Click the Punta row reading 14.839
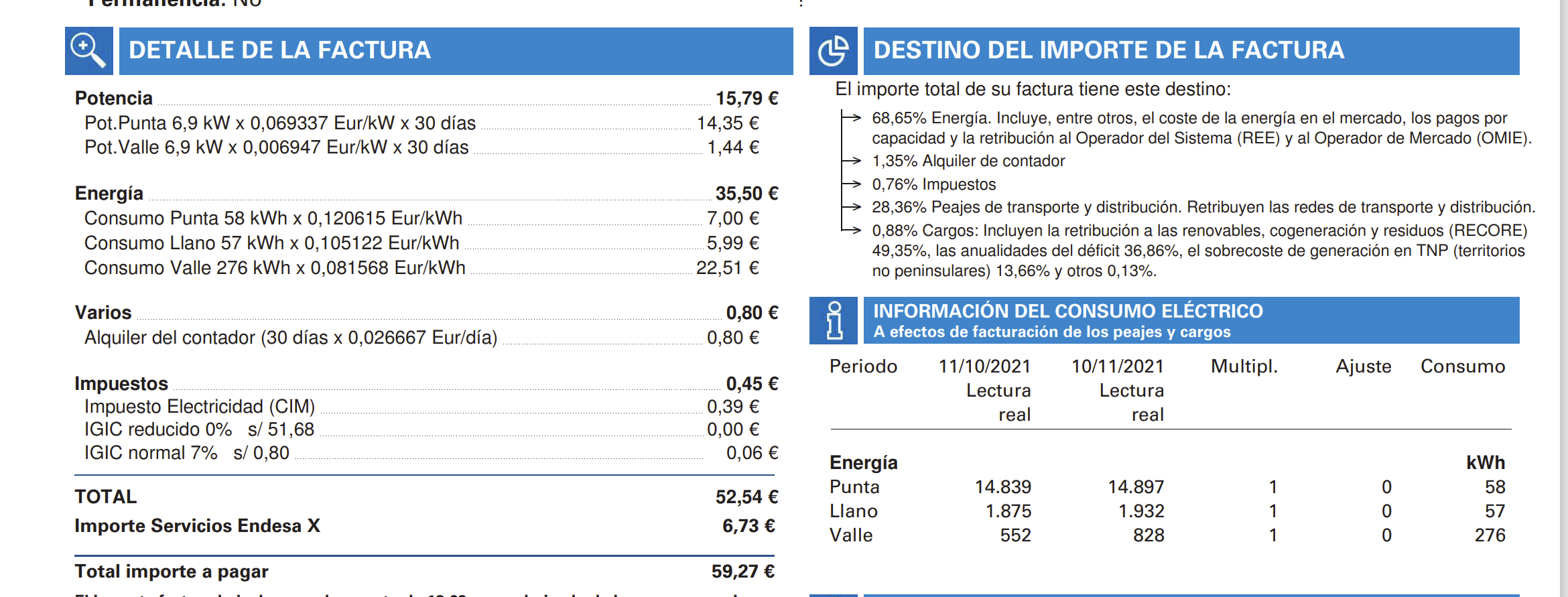Screen dimensions: 1568x597 (x=1002, y=487)
